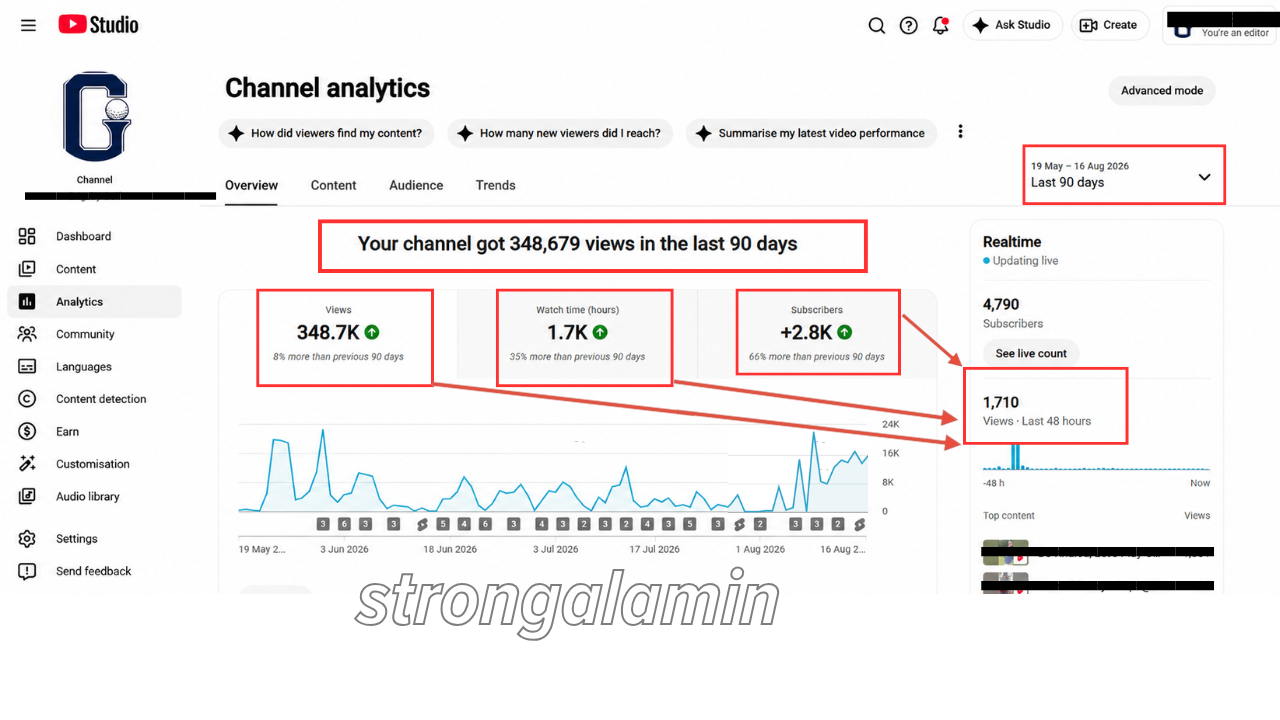Click the Community people icon
This screenshot has height=720, width=1280.
tap(27, 334)
